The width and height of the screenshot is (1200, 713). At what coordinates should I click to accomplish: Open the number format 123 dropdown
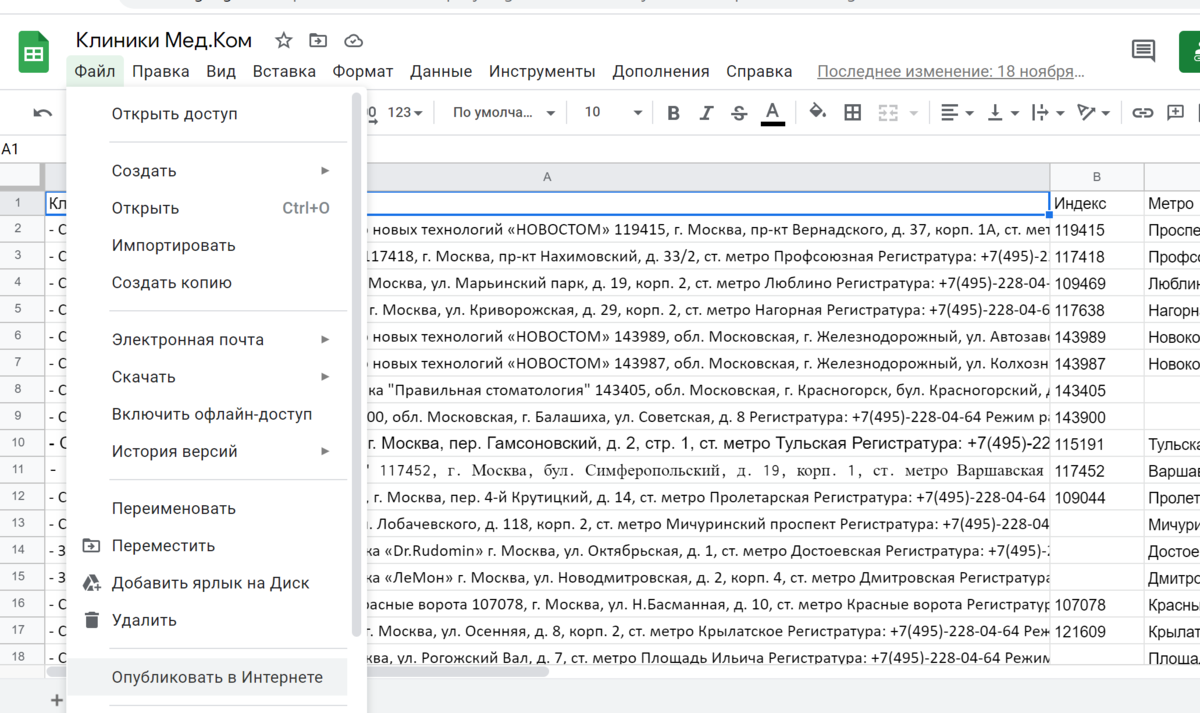(405, 113)
